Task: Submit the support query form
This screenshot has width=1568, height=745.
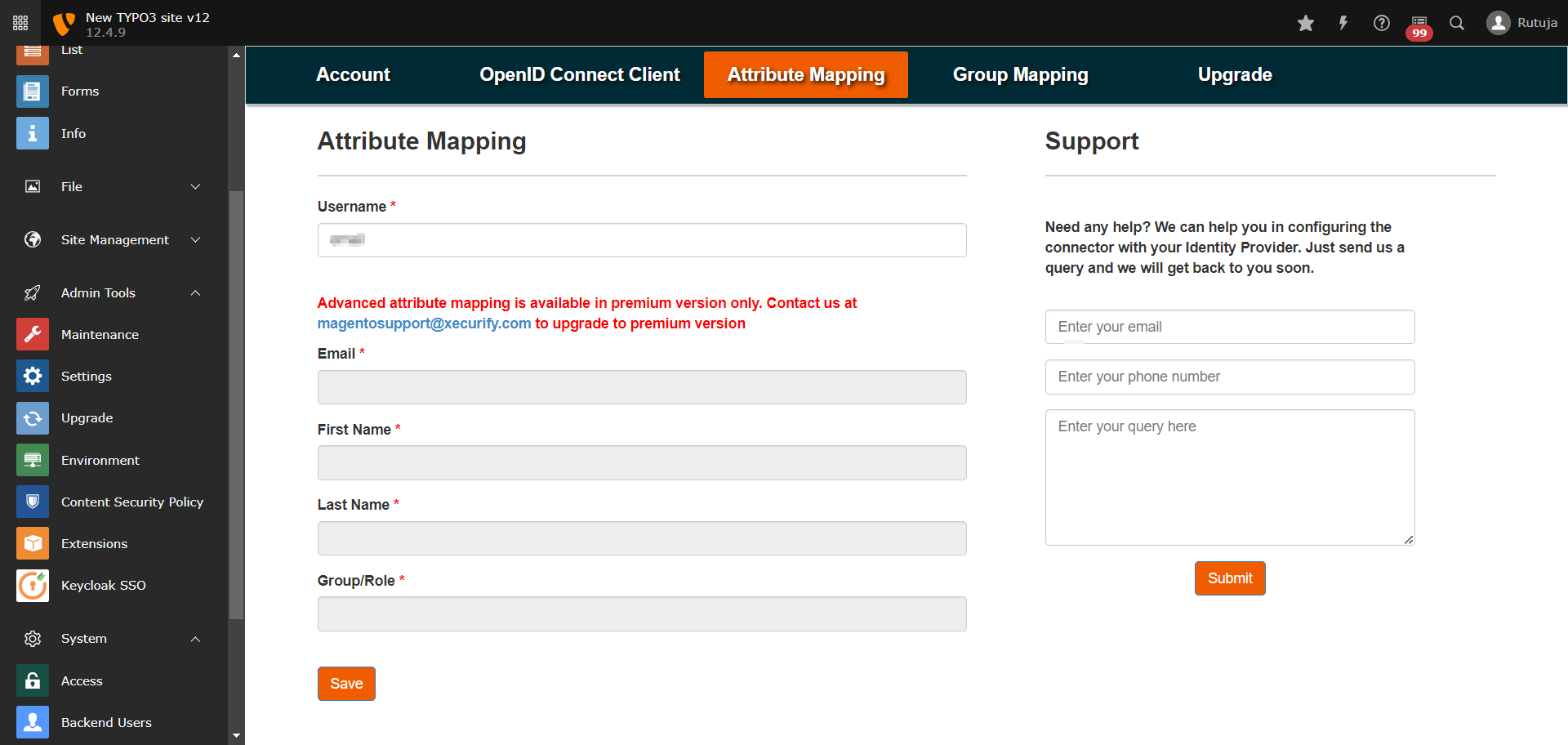Action: (x=1229, y=578)
